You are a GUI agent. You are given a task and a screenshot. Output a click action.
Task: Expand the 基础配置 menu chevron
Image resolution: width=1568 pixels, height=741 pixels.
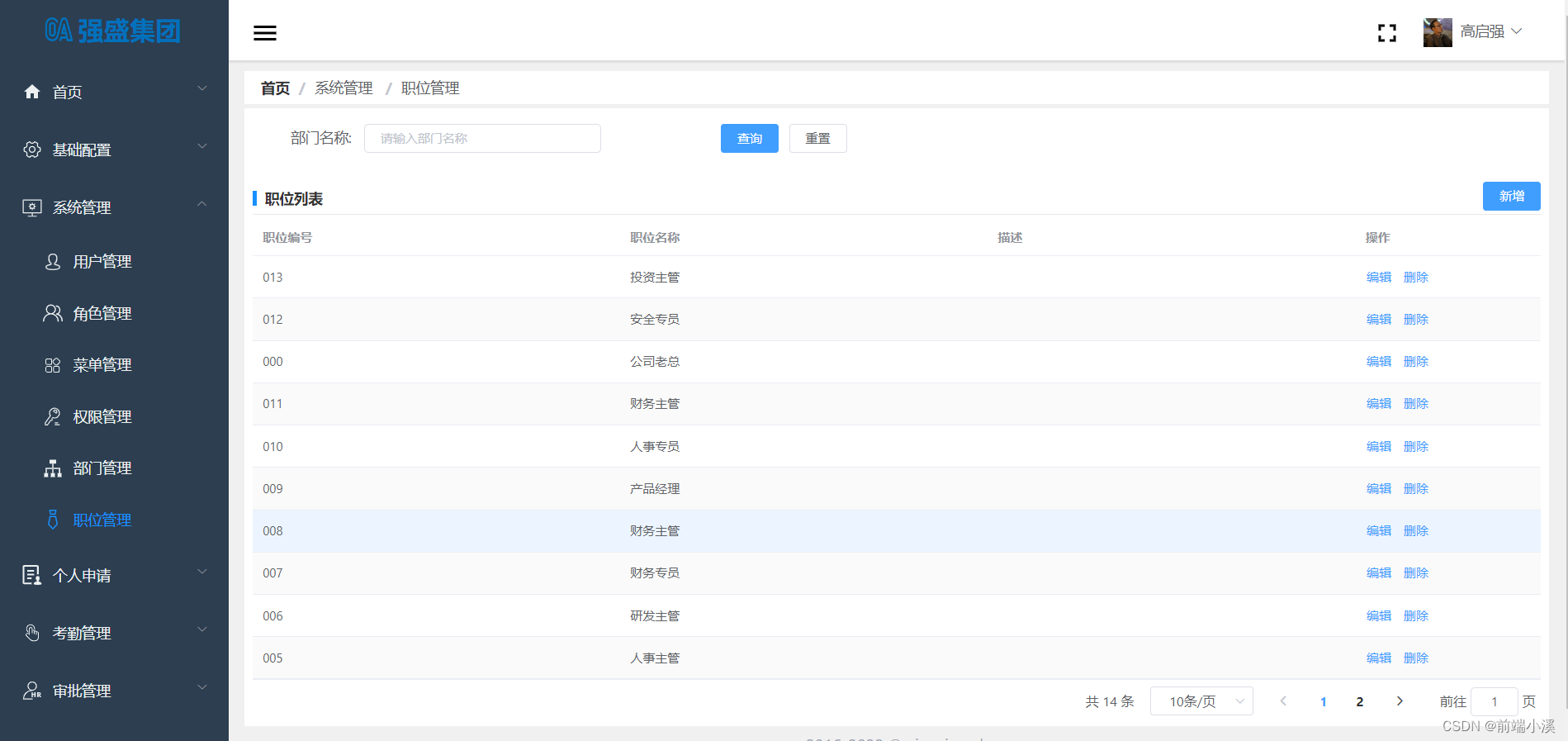coord(202,146)
